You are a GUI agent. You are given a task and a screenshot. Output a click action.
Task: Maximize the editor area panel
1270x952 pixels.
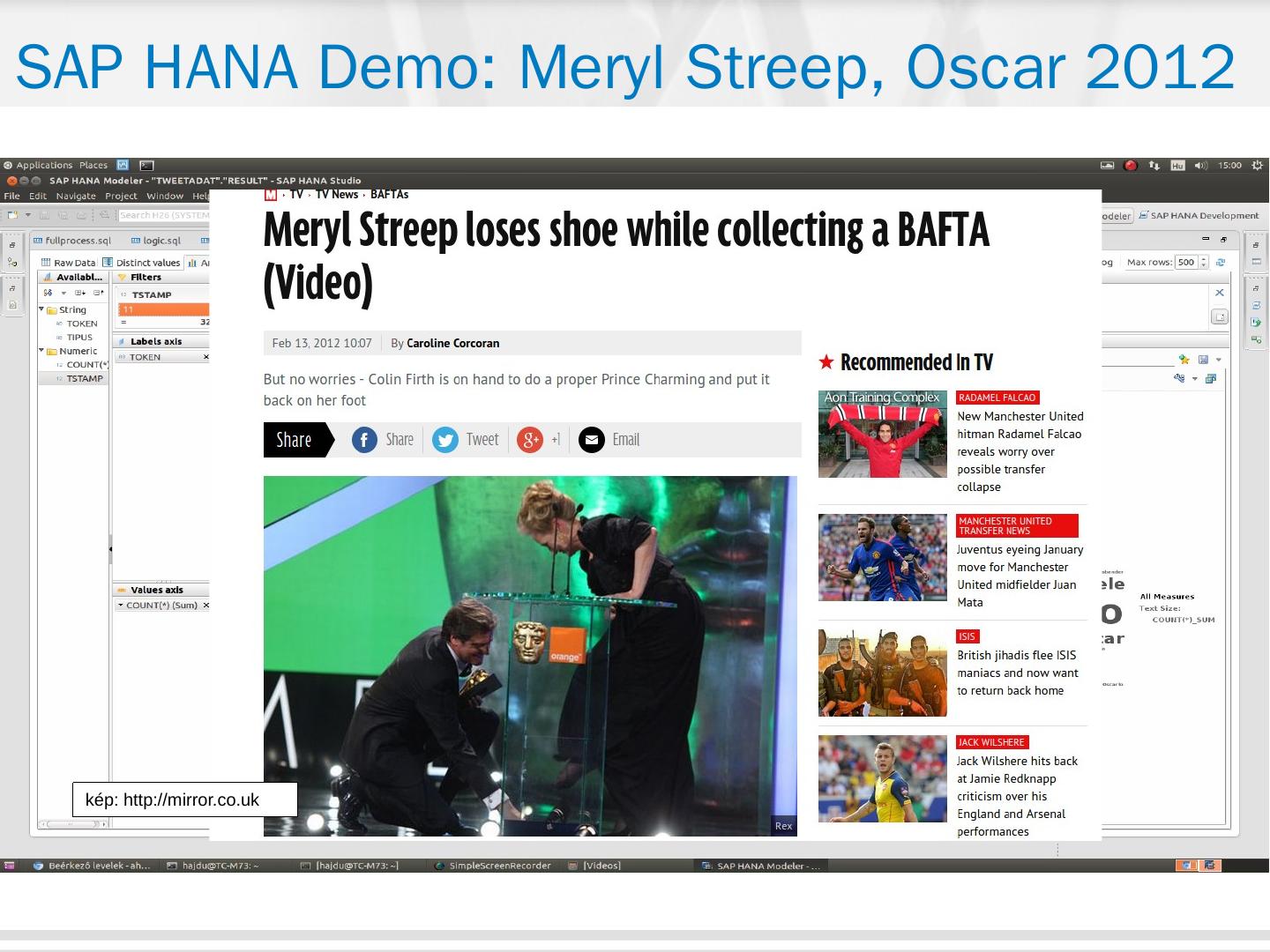[1223, 240]
